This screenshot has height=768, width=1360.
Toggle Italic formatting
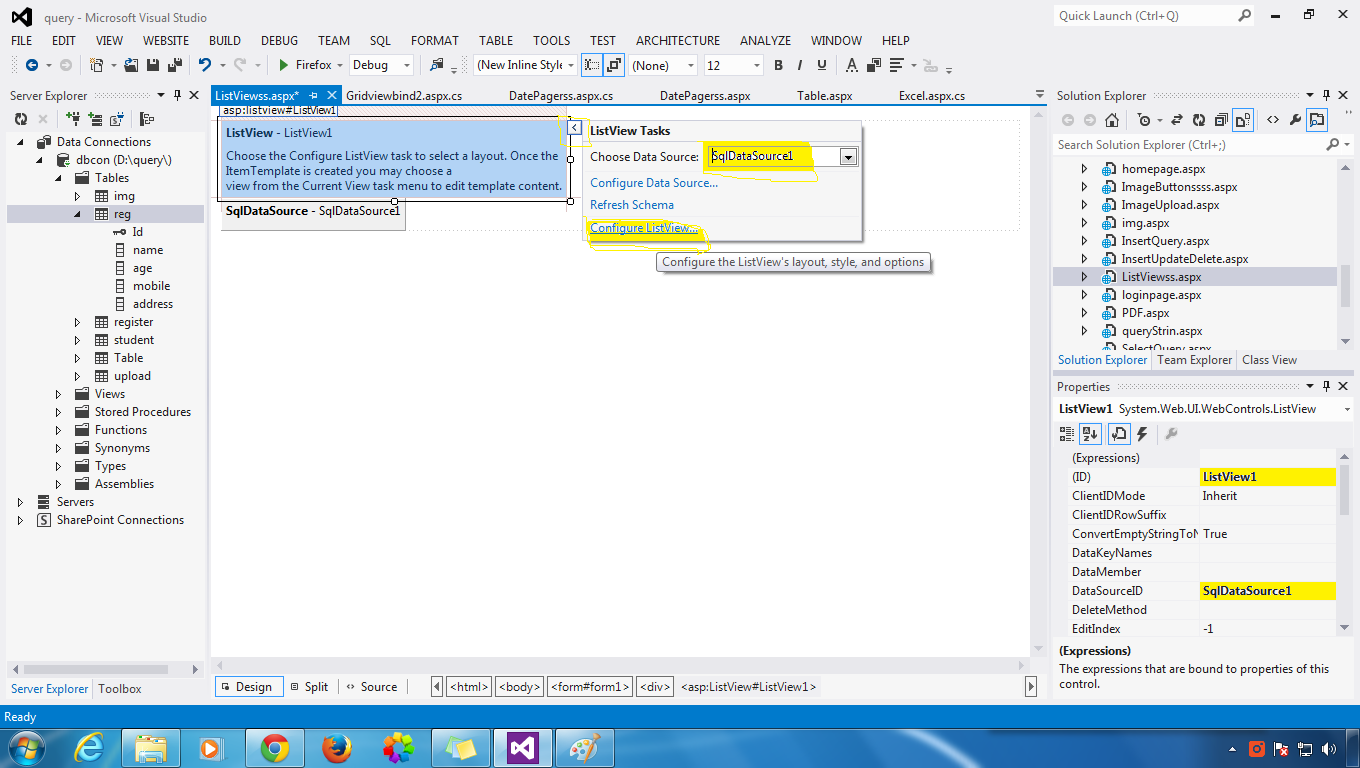(x=798, y=64)
